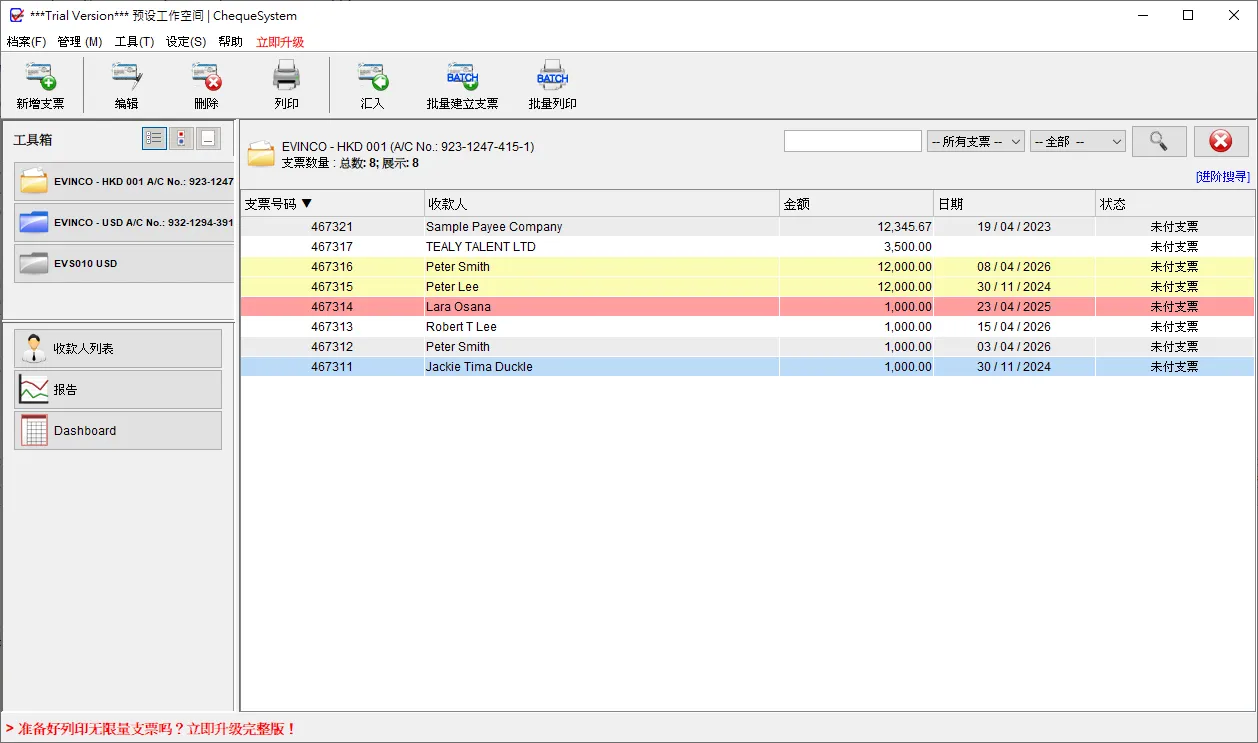Image resolution: width=1258 pixels, height=743 pixels.
Task: Open the 全部 status dropdown
Action: (x=1078, y=142)
